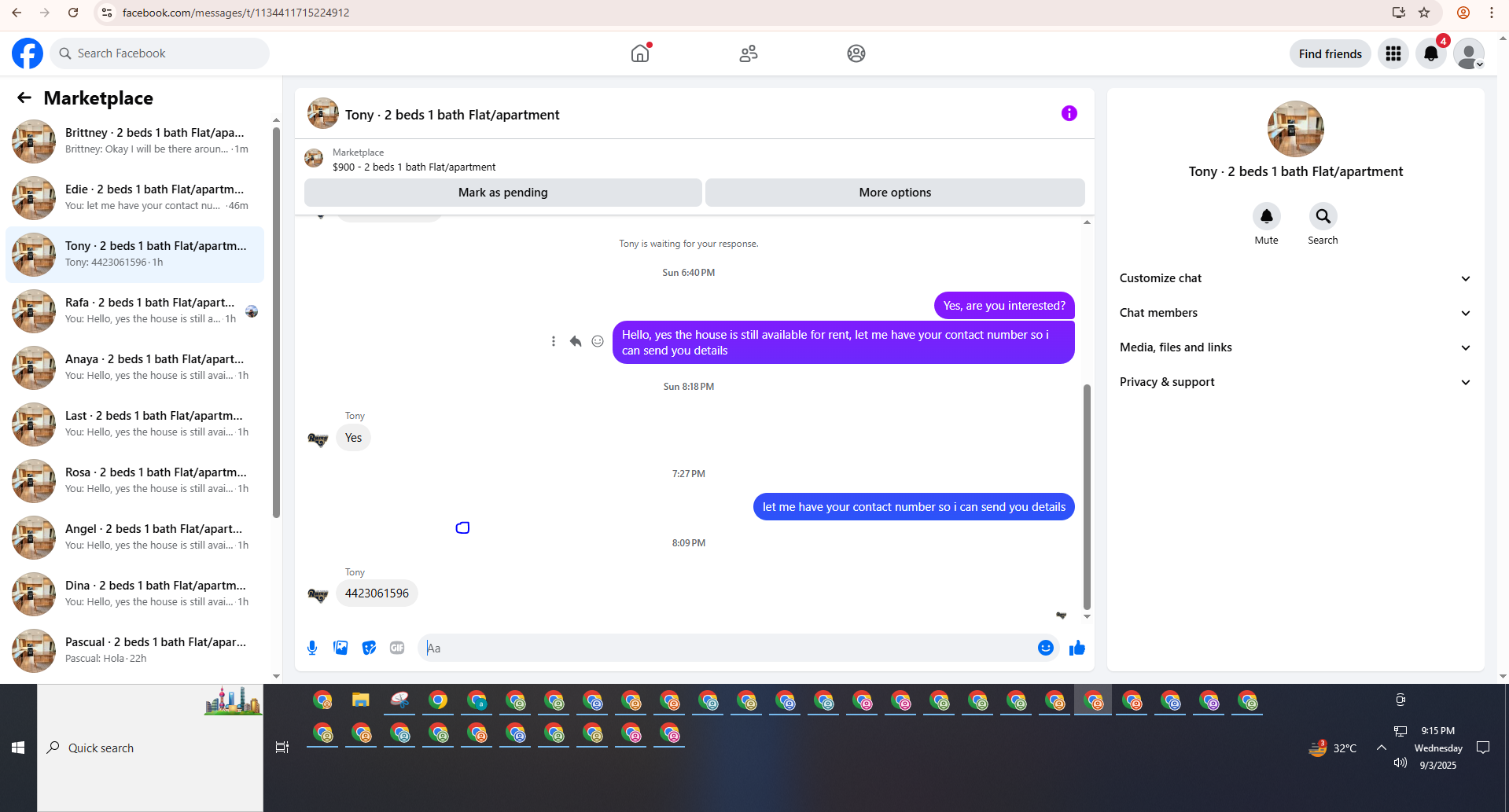
Task: Click the More options button
Action: (x=895, y=193)
